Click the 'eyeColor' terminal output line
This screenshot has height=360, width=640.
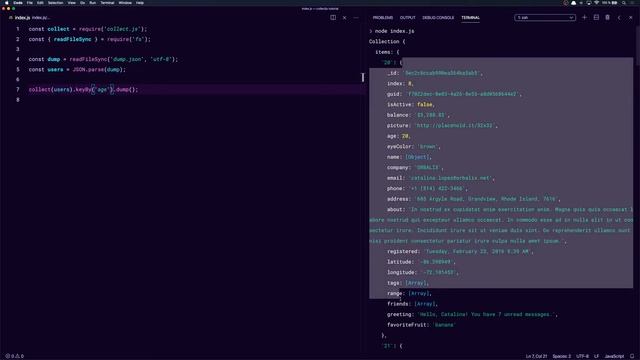(x=413, y=147)
